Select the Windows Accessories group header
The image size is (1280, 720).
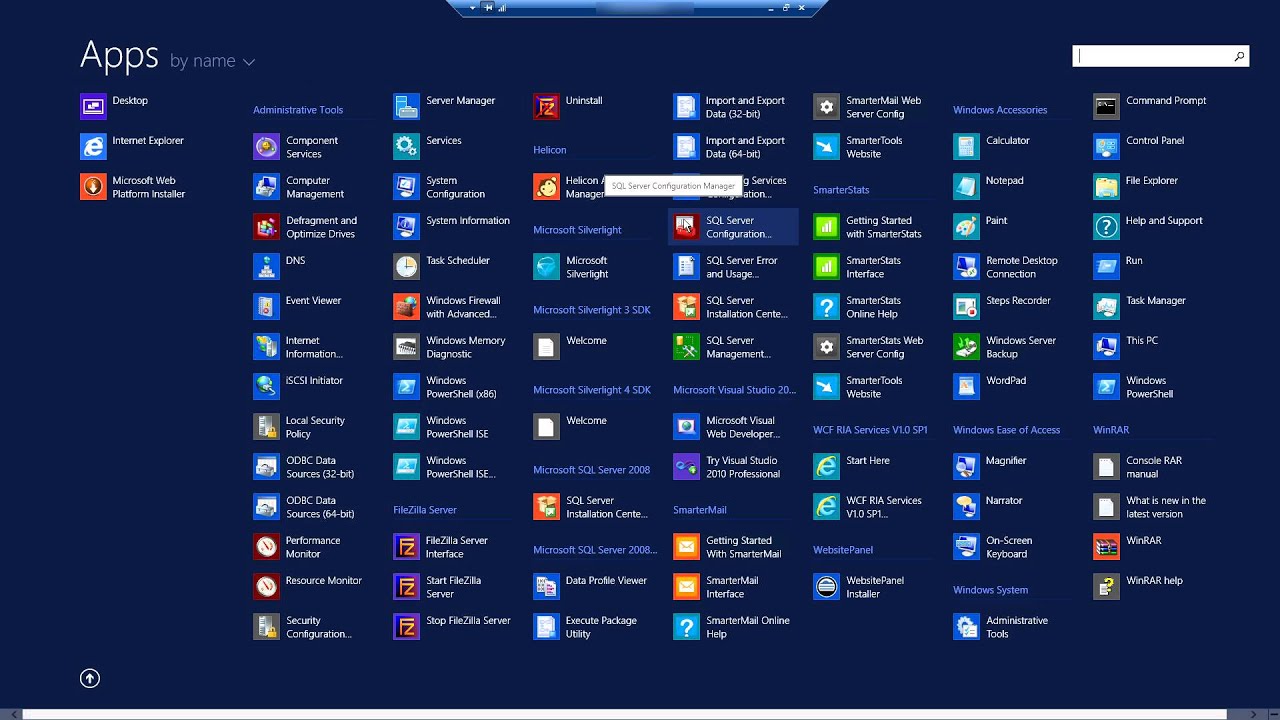coord(1000,110)
